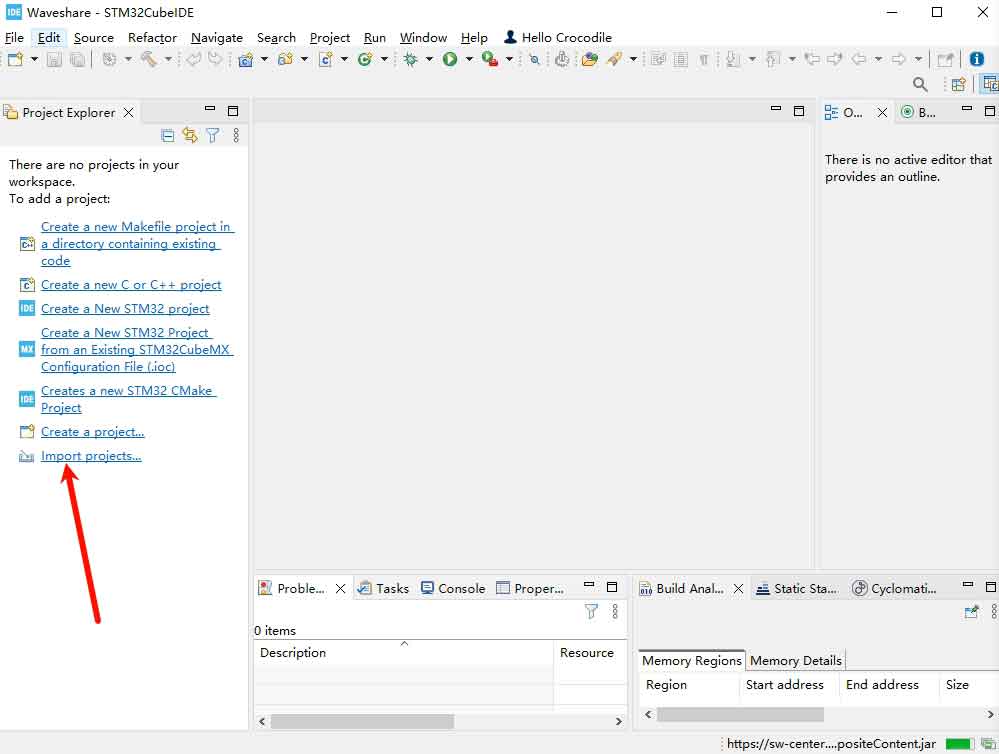Click the Project Explorer filter icon
The image size is (999, 754).
pos(212,135)
